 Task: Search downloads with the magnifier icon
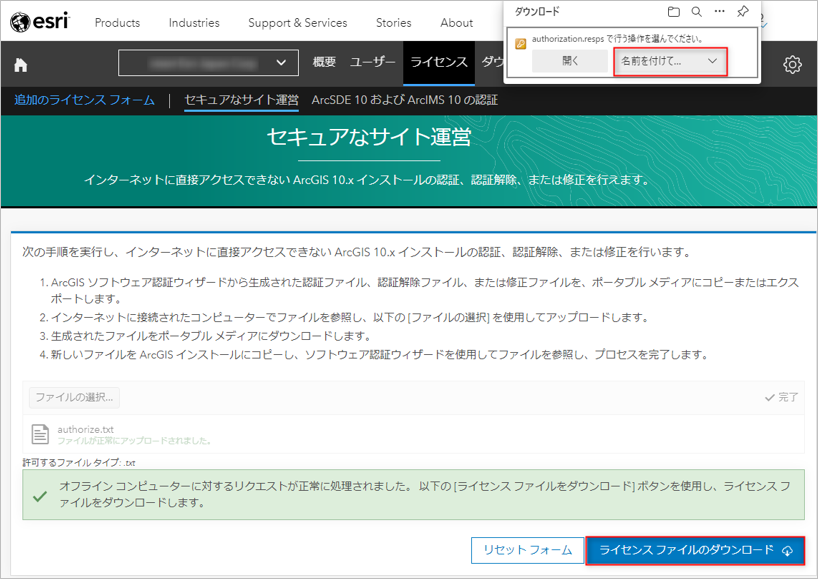click(x=696, y=11)
